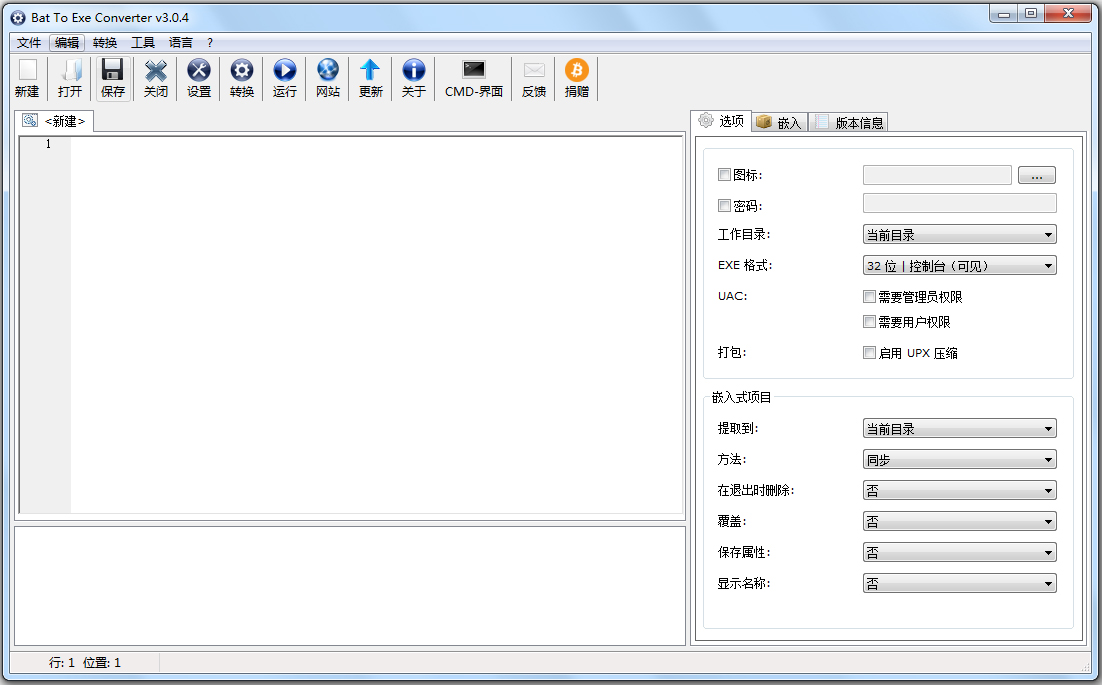Enable the 密码 (Password) checkbox

coord(724,205)
